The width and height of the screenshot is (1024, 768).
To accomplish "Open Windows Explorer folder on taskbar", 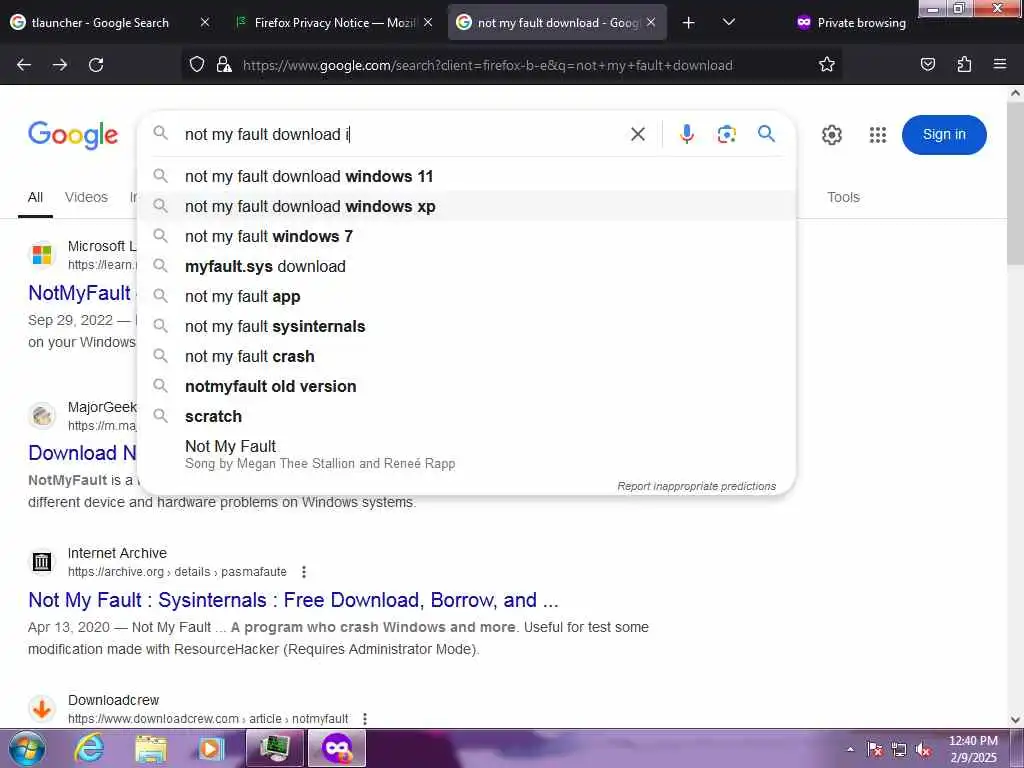I will pos(151,749).
